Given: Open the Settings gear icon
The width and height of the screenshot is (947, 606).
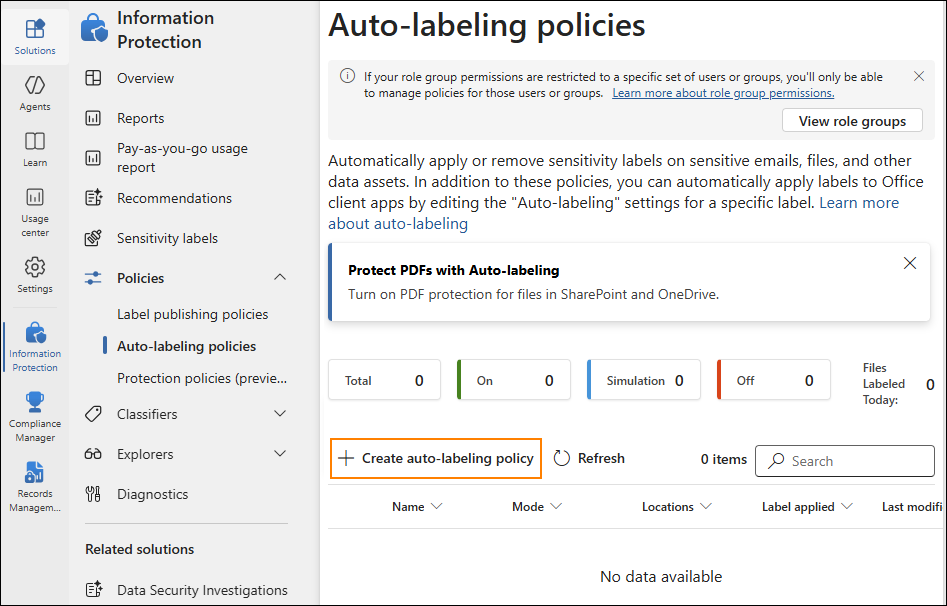Looking at the screenshot, I should pos(35,267).
